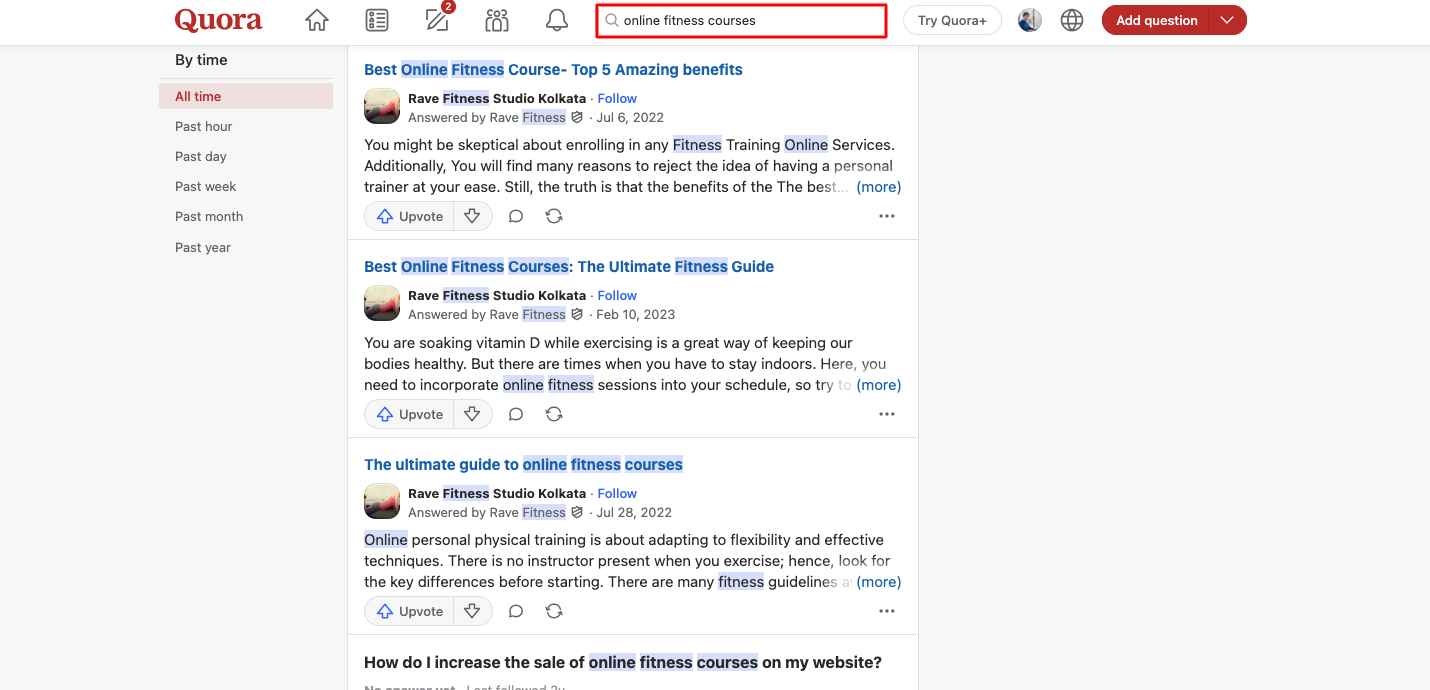Image resolution: width=1430 pixels, height=690 pixels.
Task: Open more options on Jul 28, 2022 post
Action: coord(887,611)
